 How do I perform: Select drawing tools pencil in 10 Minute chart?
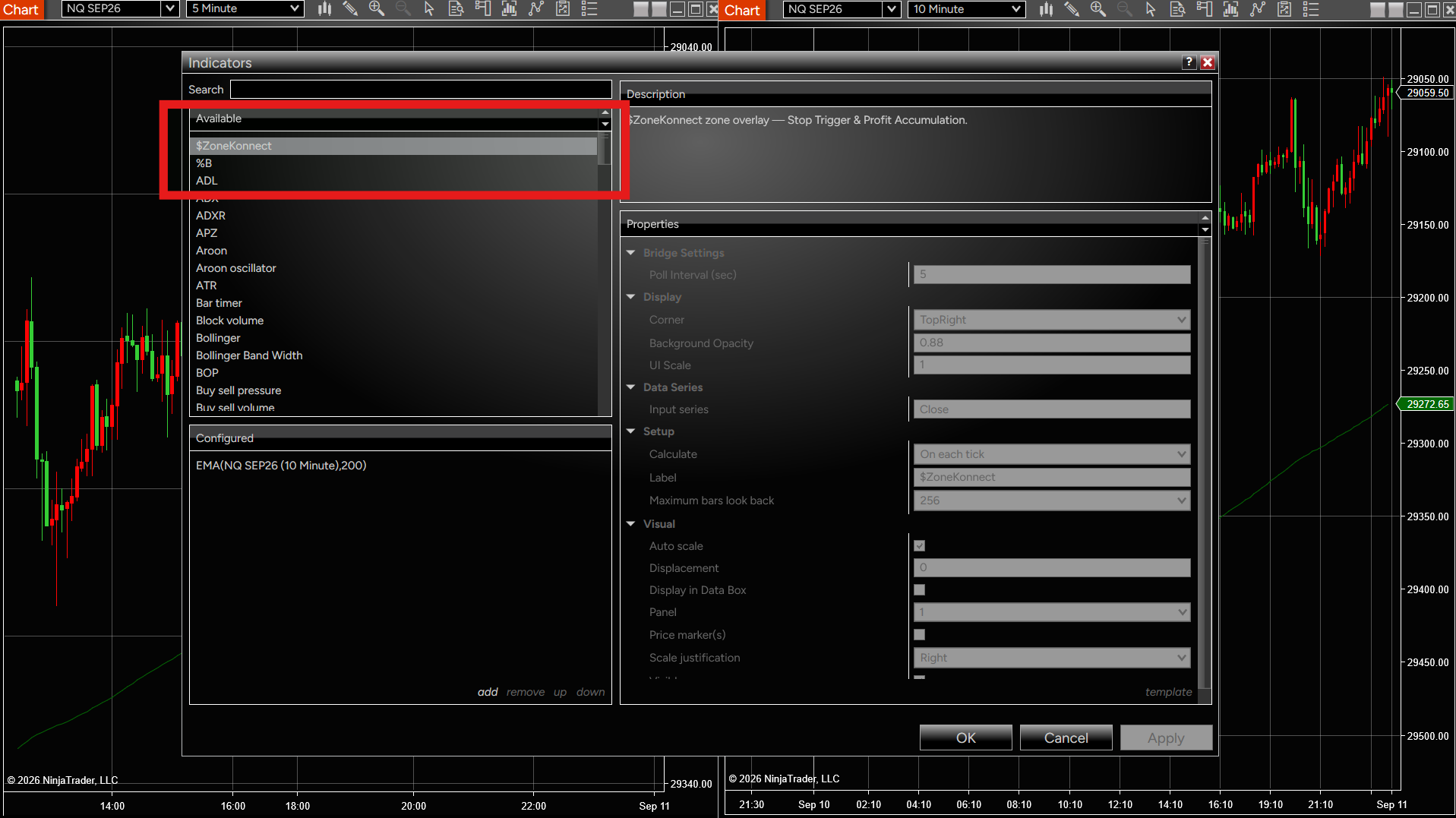(x=1072, y=9)
